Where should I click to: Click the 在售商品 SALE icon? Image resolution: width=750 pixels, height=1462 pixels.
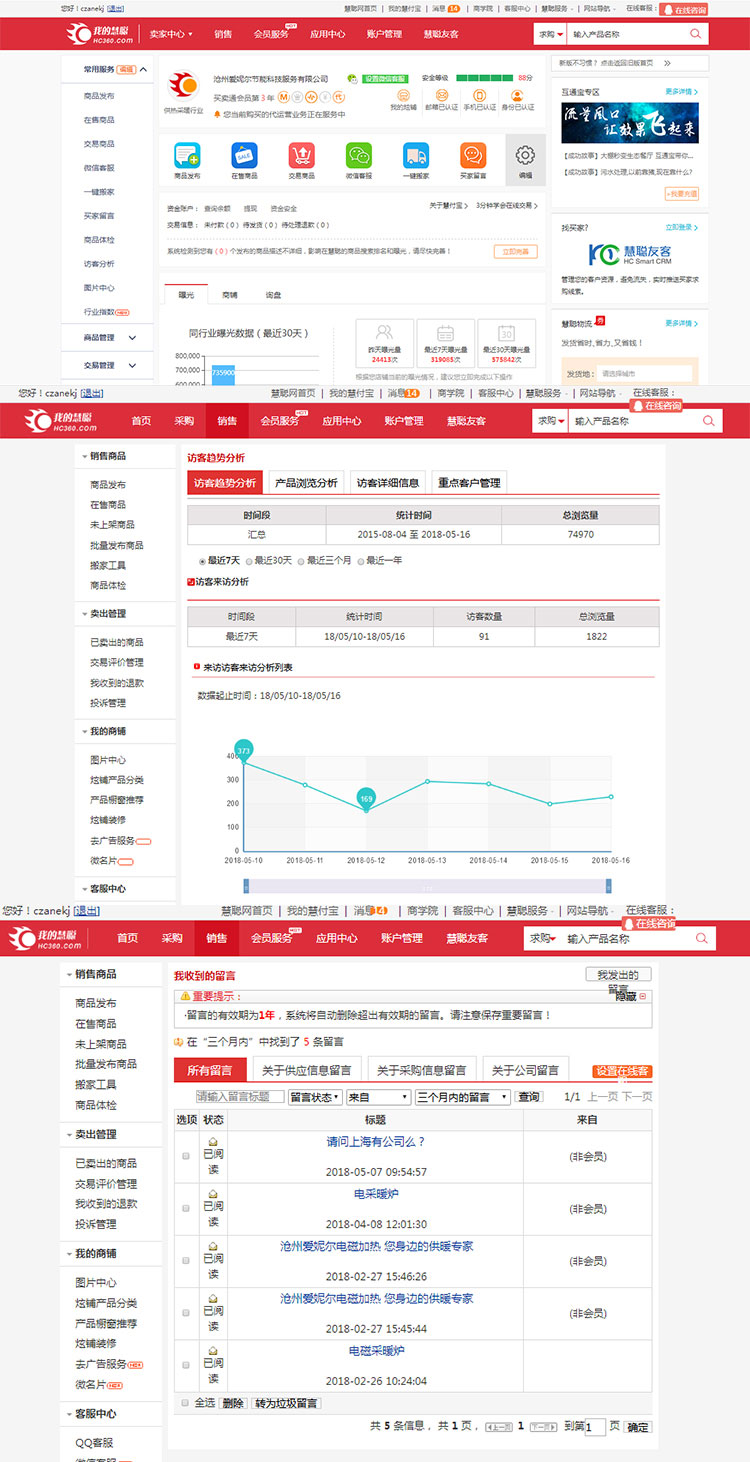(244, 155)
